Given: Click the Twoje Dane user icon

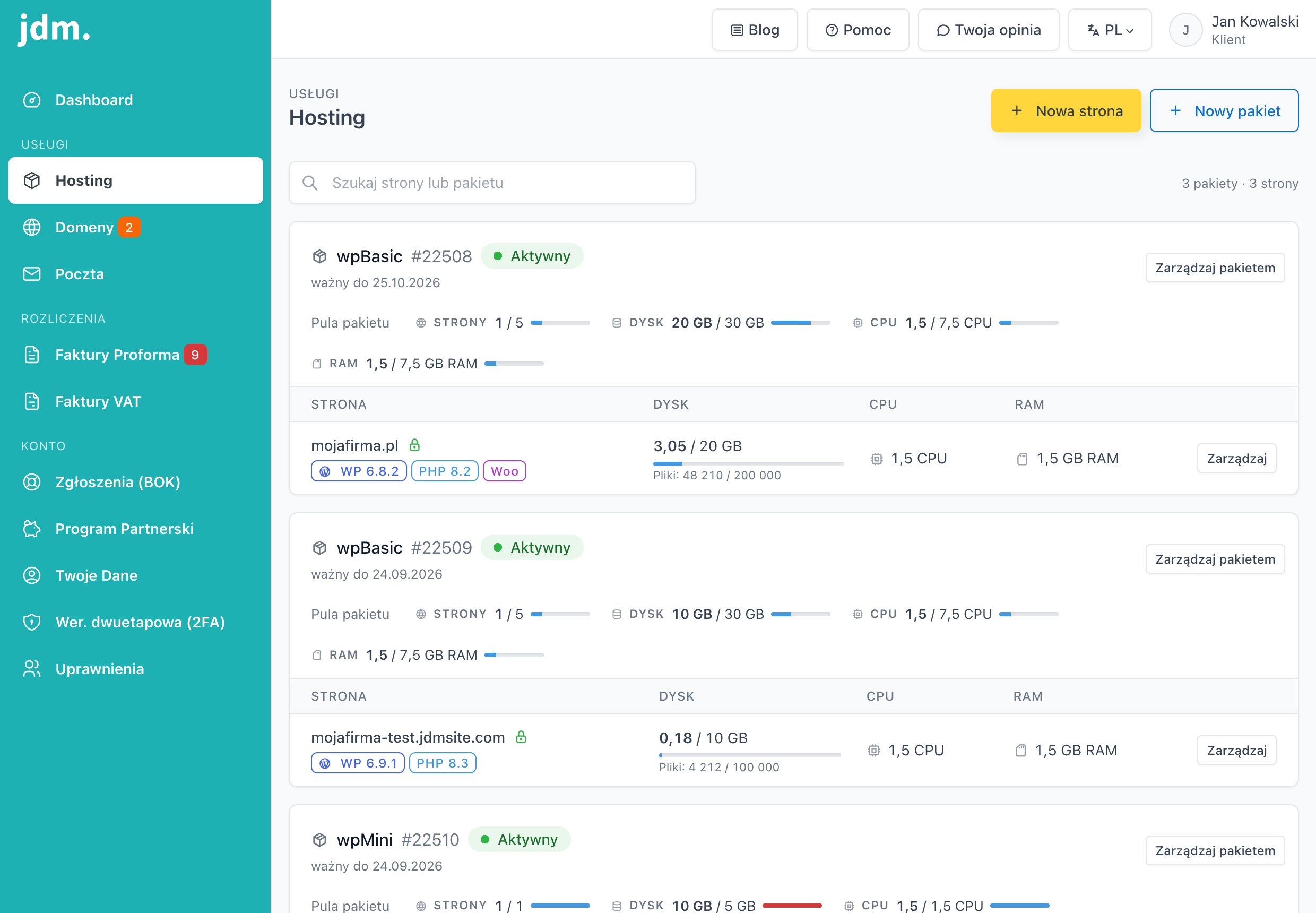Looking at the screenshot, I should [32, 575].
